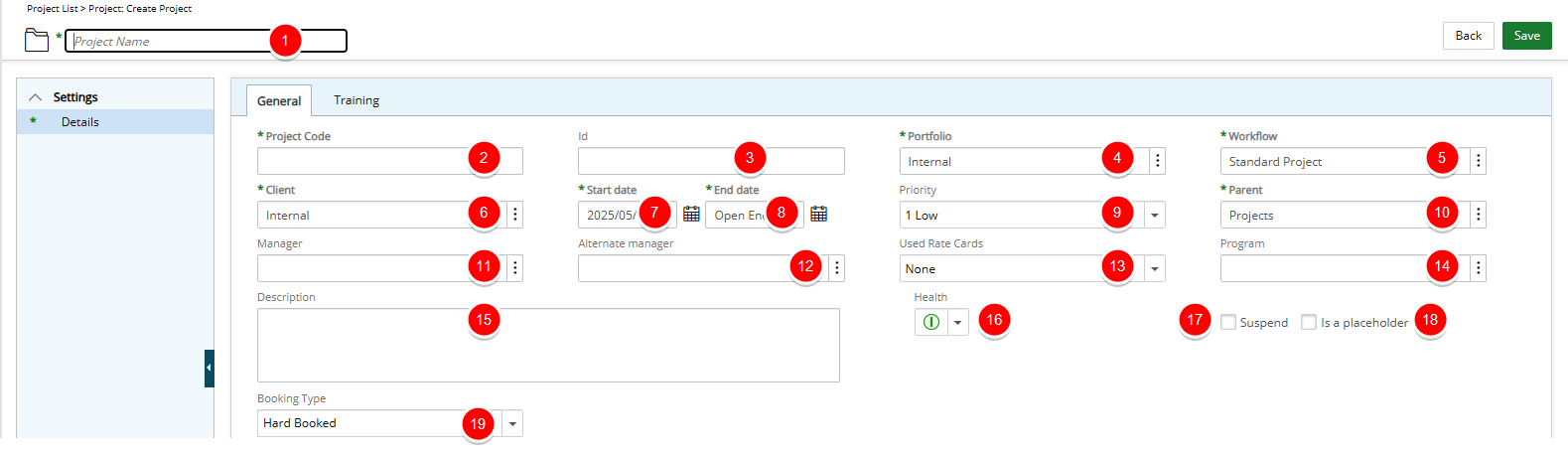The height and width of the screenshot is (457, 1568).
Task: Click the green Health status icon
Action: pos(931,322)
